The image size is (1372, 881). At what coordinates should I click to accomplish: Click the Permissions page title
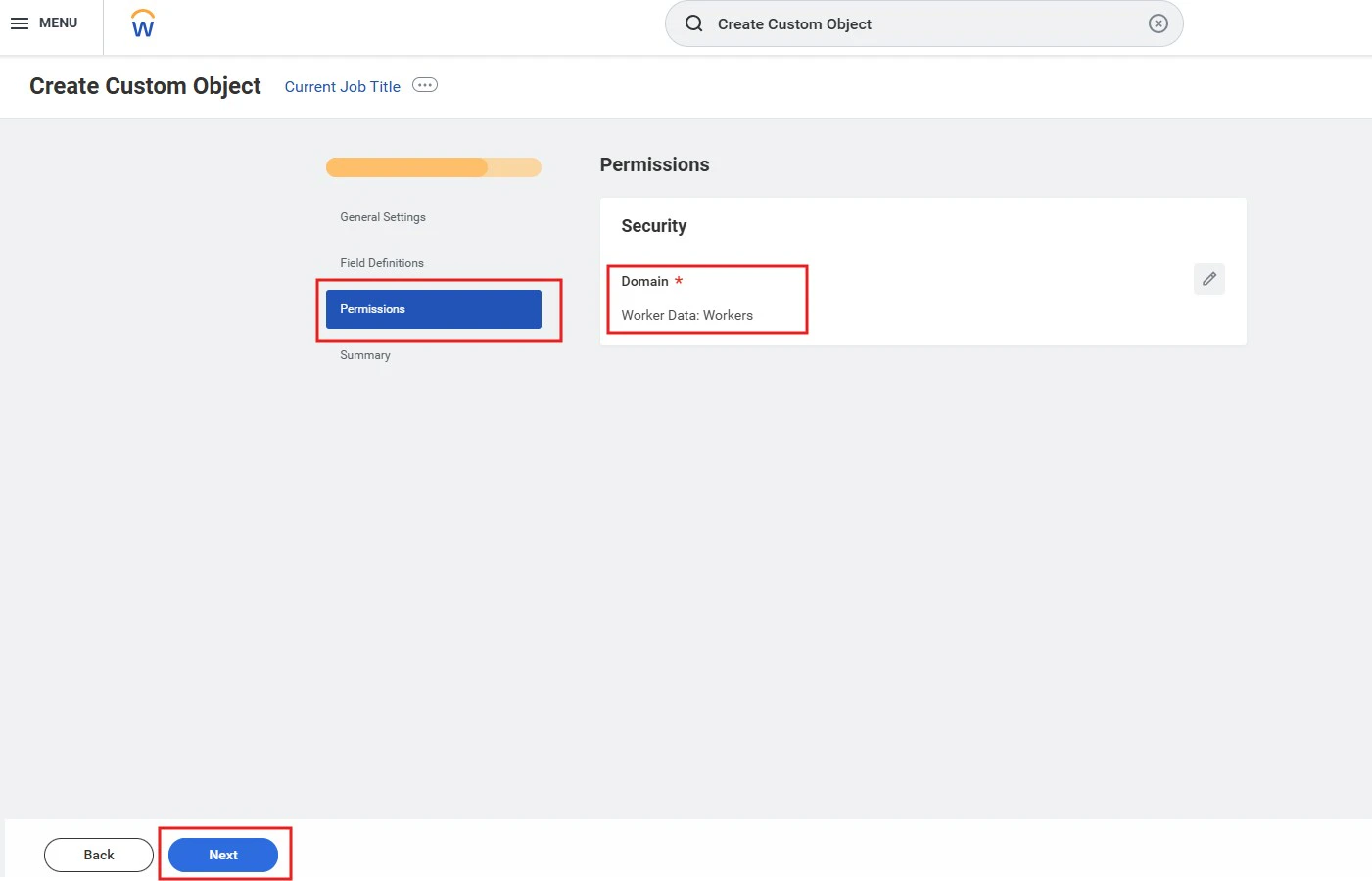[x=653, y=164]
